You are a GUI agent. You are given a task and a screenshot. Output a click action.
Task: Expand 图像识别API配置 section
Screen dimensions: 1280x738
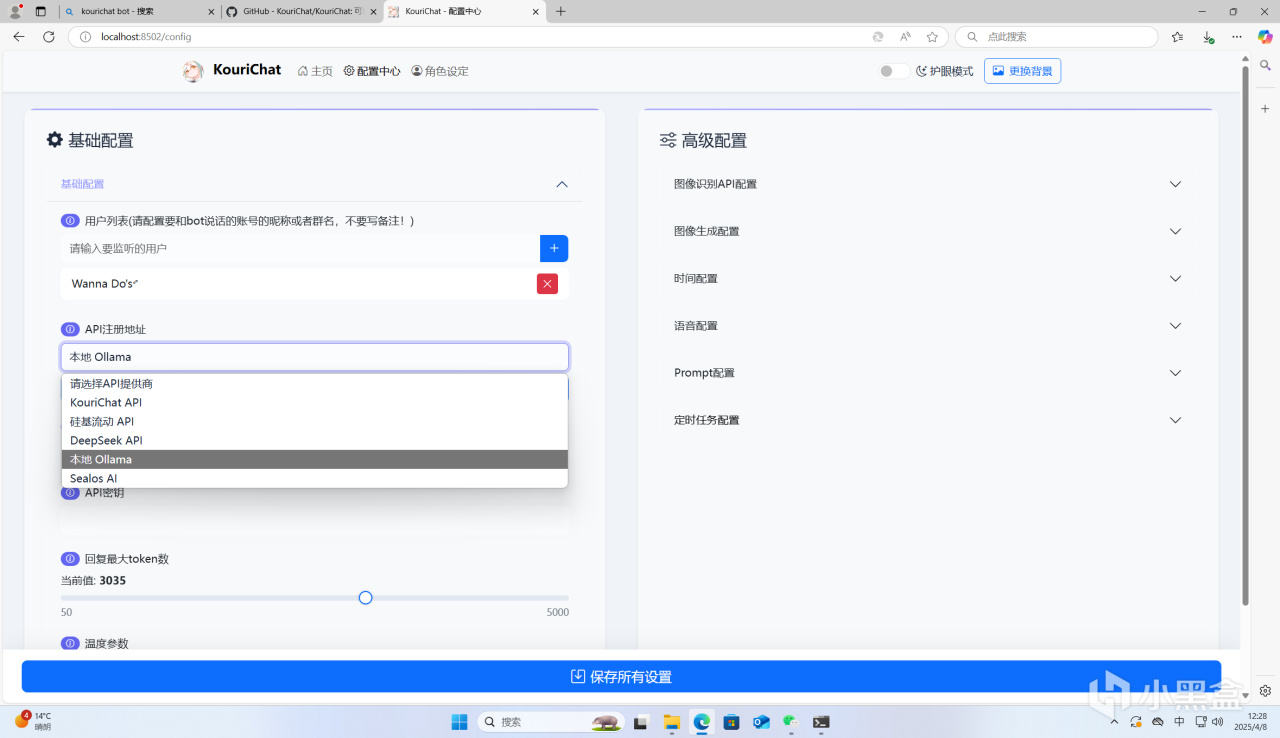click(928, 184)
